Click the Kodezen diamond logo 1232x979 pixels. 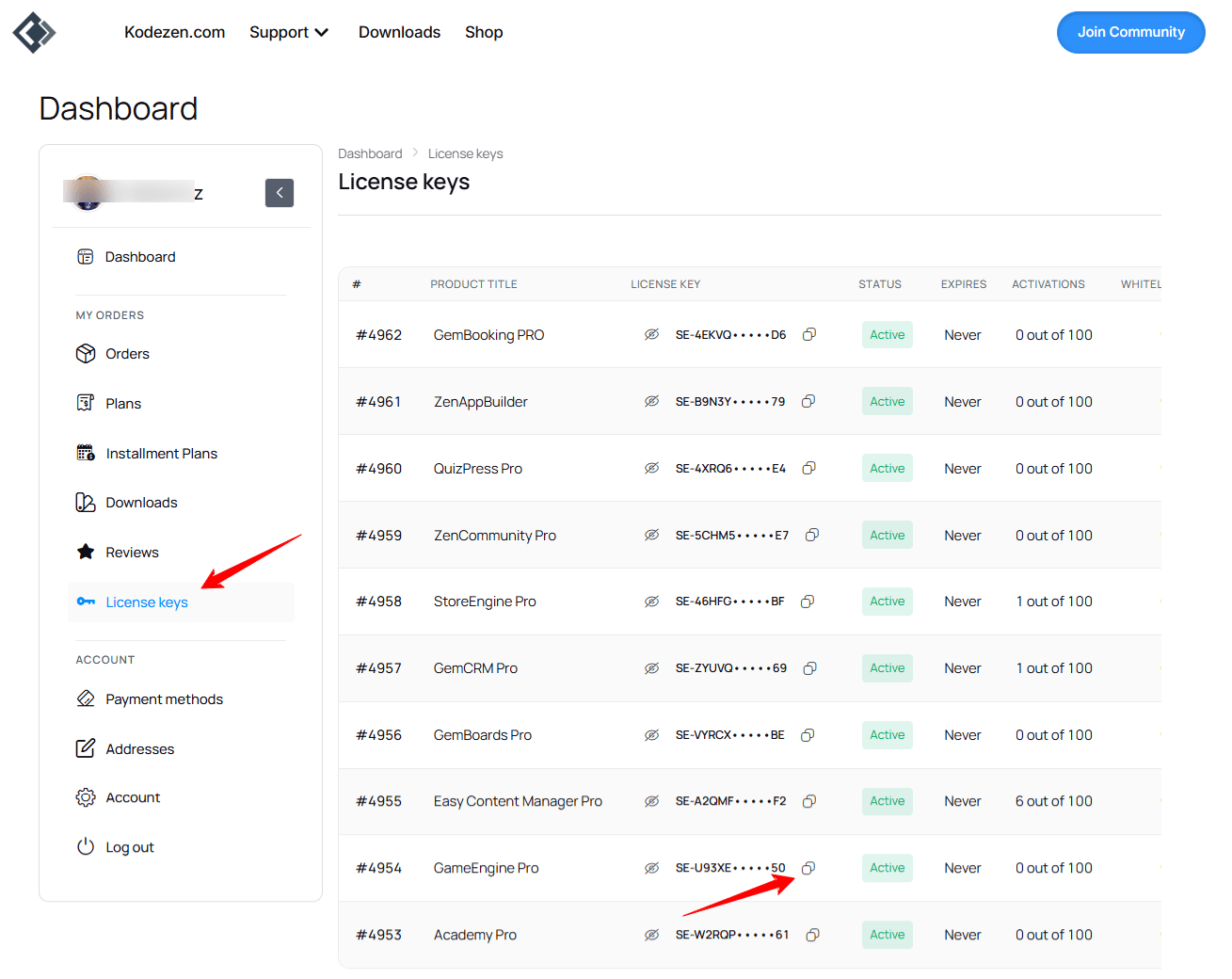pyautogui.click(x=34, y=32)
